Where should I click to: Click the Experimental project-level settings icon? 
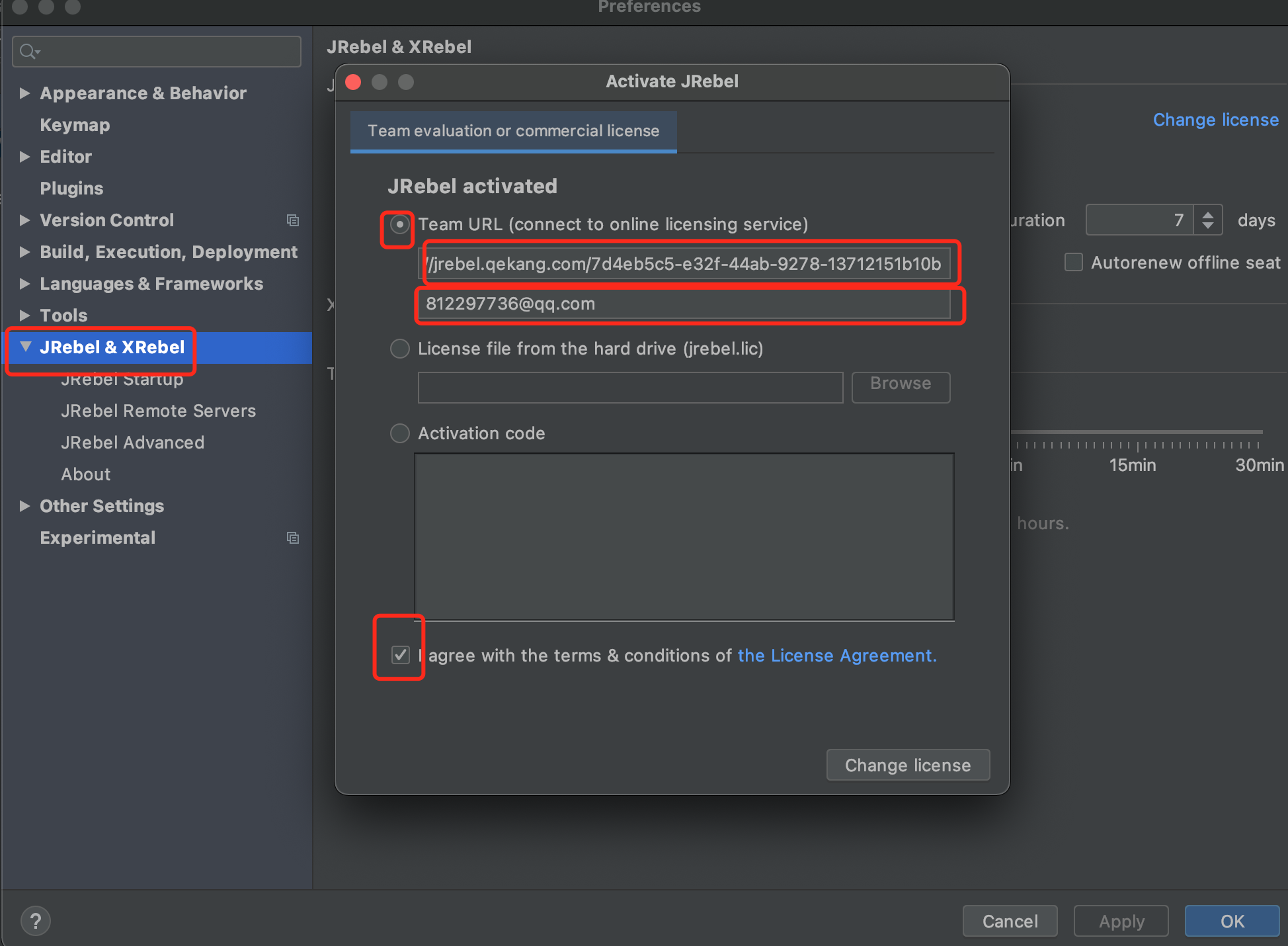tap(293, 538)
